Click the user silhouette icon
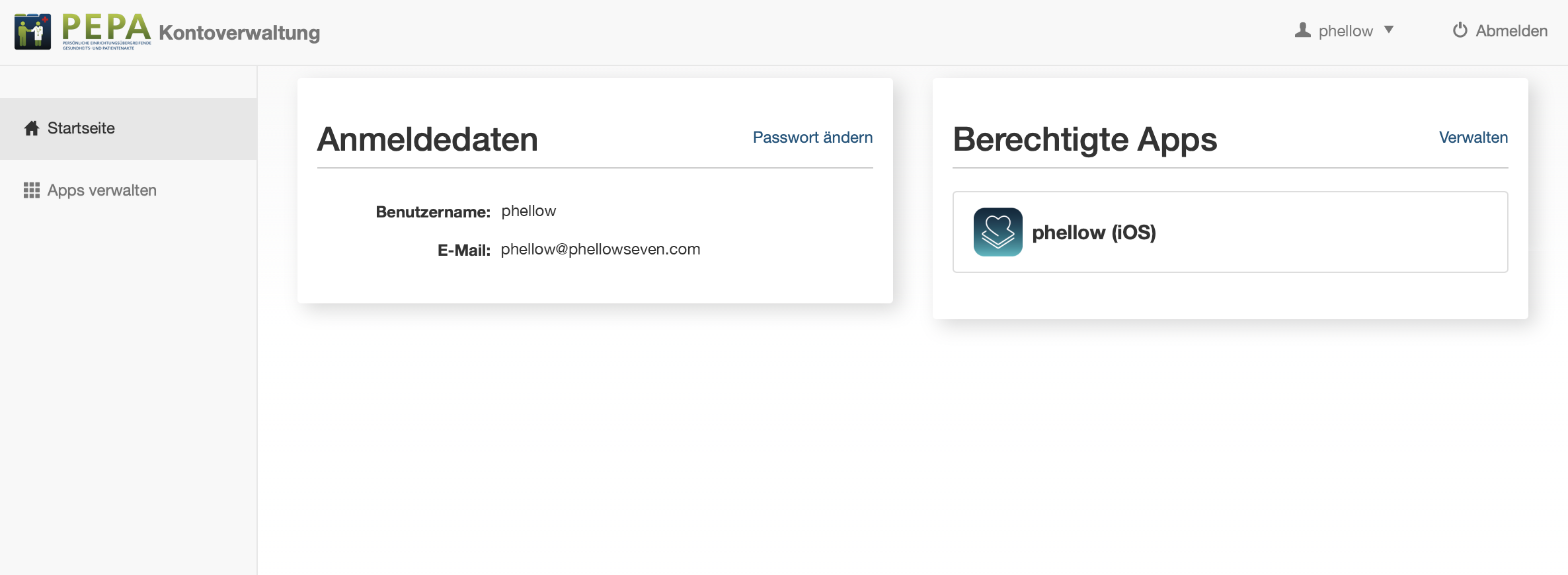Viewport: 1568px width, 575px height. [x=1302, y=30]
